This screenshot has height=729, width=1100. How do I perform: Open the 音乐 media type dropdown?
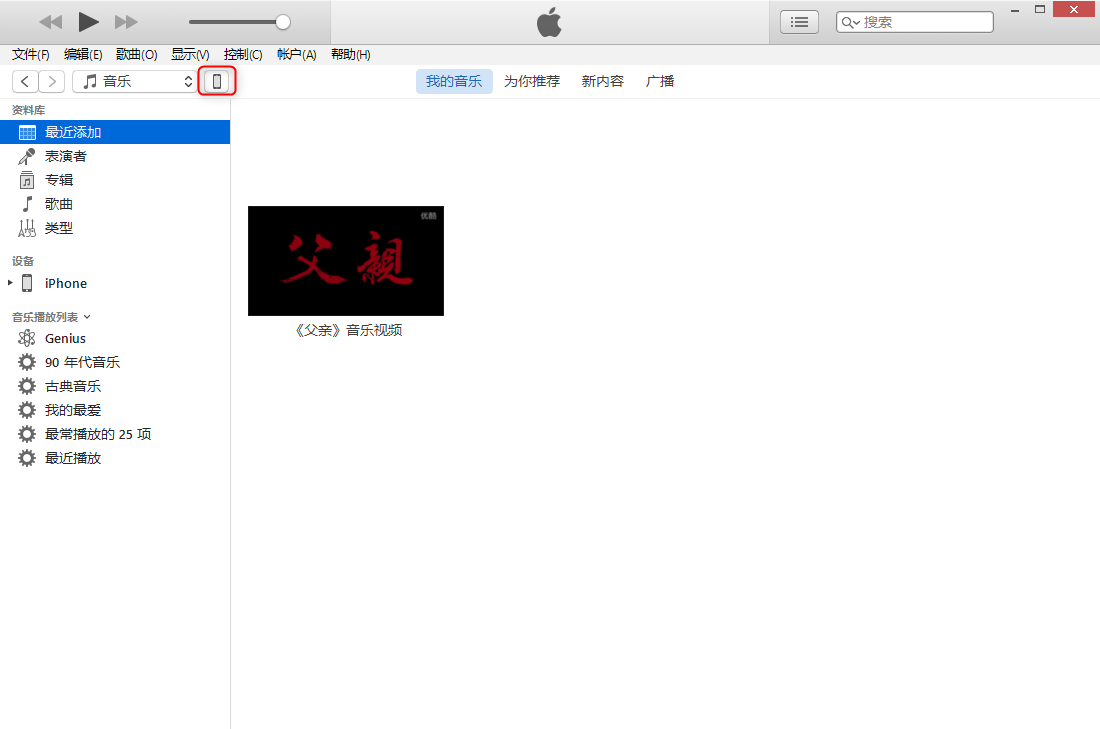(136, 81)
